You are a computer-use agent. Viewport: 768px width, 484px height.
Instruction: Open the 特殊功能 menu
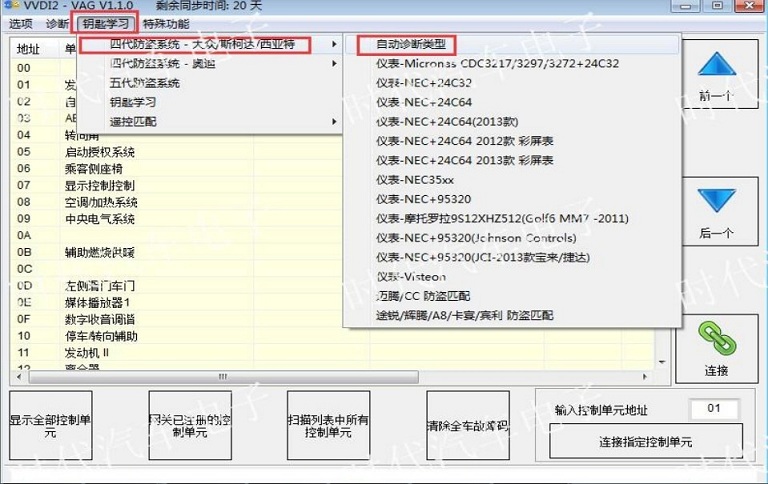point(166,23)
